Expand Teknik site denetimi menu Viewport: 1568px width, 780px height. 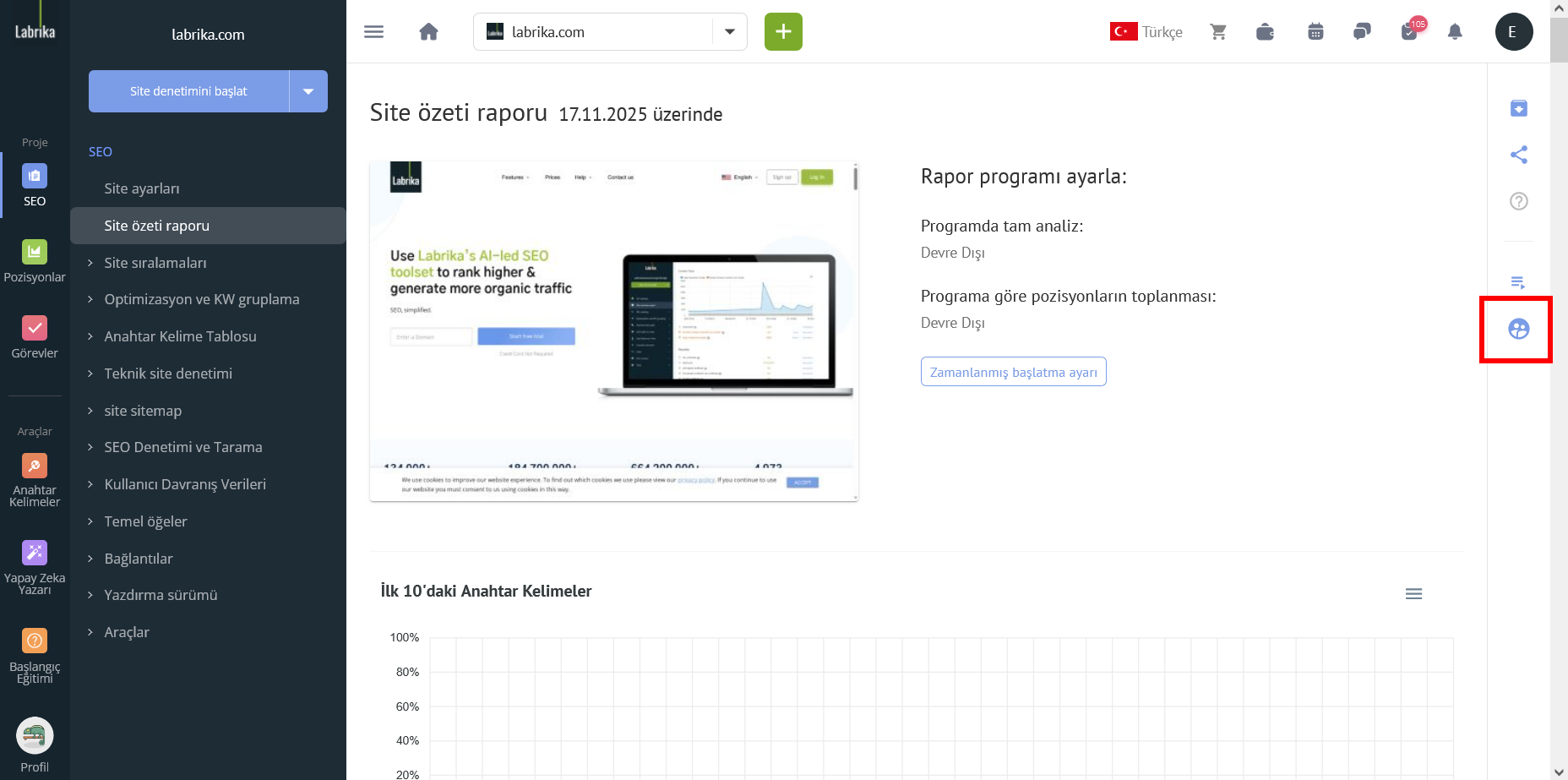coord(168,374)
